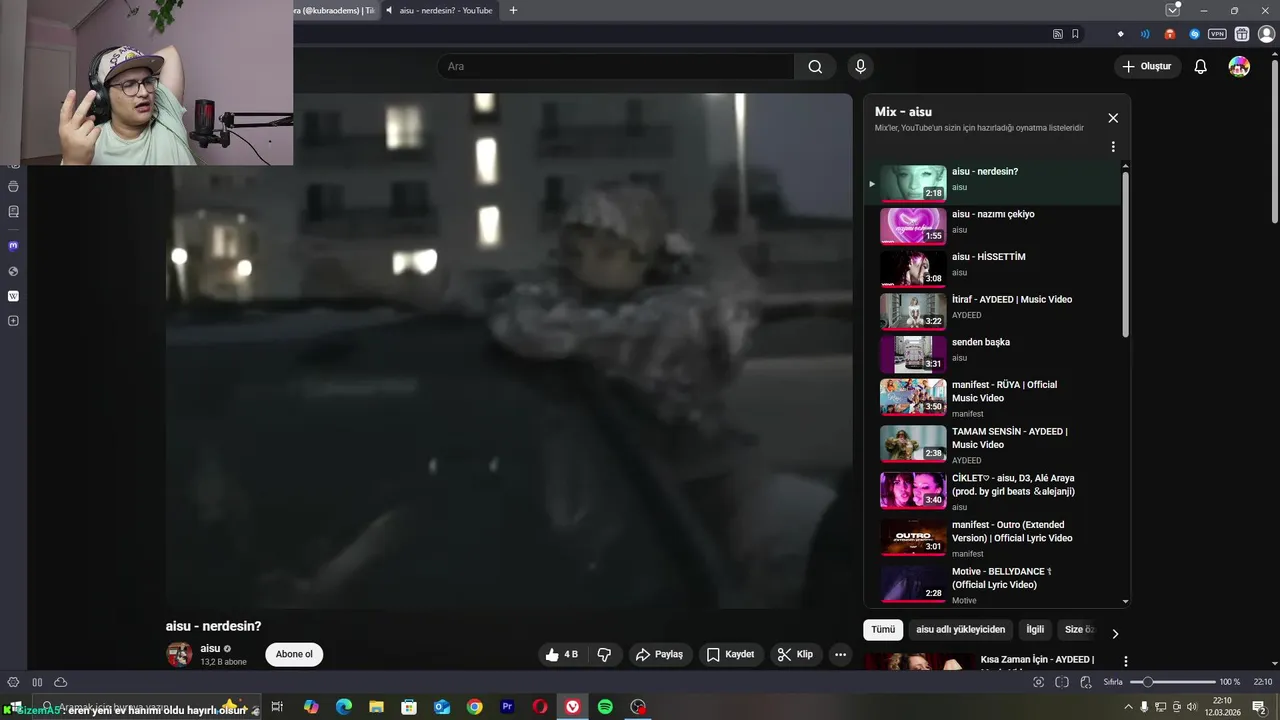Open Spotify from the taskbar
Image resolution: width=1280 pixels, height=720 pixels.
(x=605, y=707)
